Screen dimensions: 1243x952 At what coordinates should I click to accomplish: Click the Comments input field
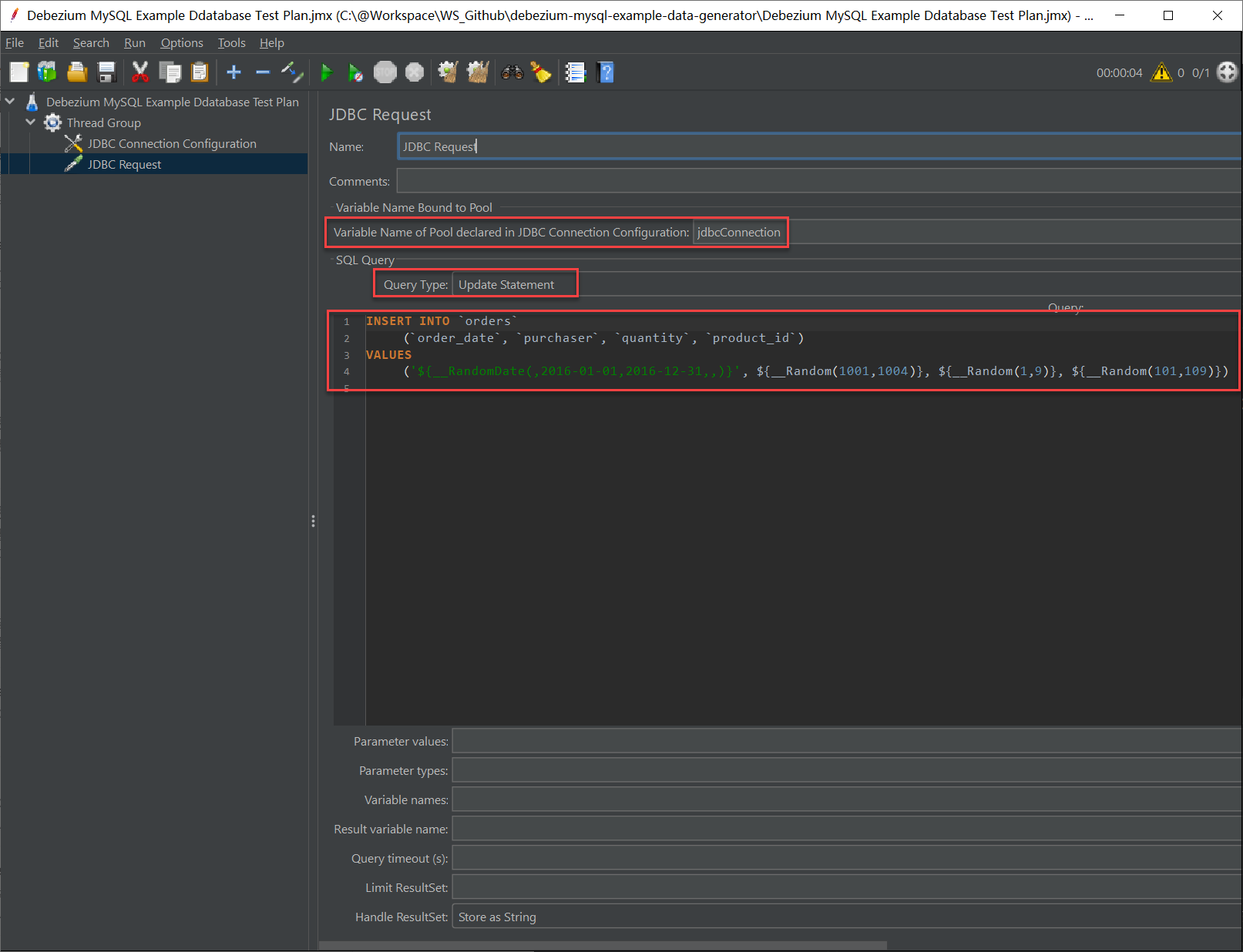pyautogui.click(x=819, y=181)
